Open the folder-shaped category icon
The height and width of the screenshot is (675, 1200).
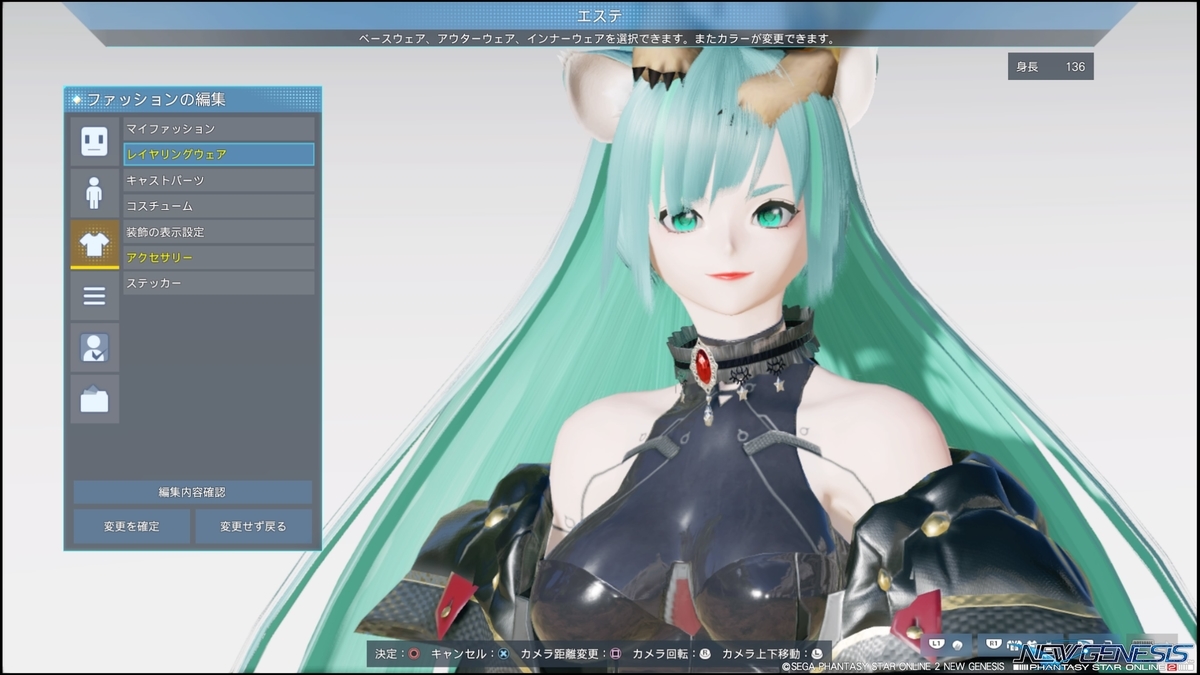[x=94, y=400]
